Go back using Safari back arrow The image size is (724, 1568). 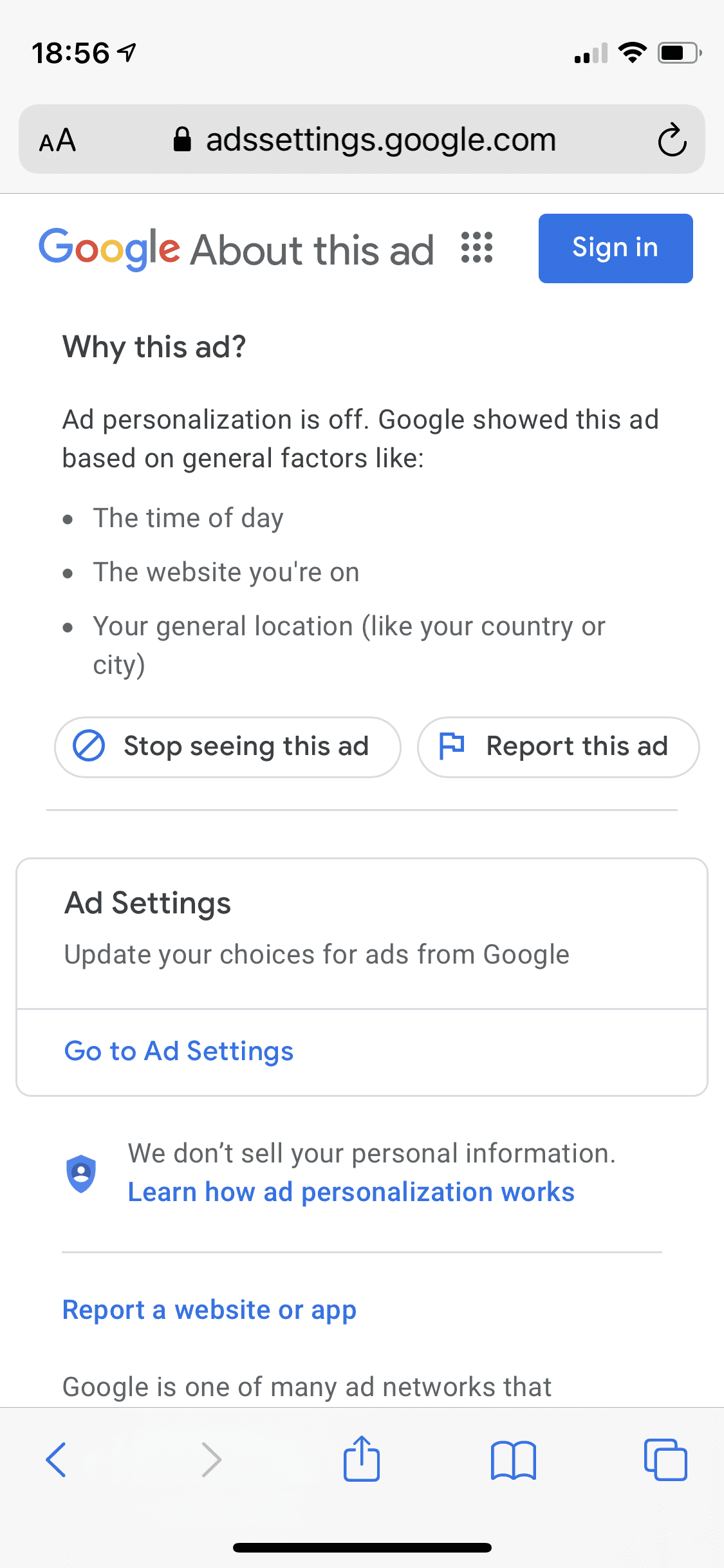(x=57, y=1459)
